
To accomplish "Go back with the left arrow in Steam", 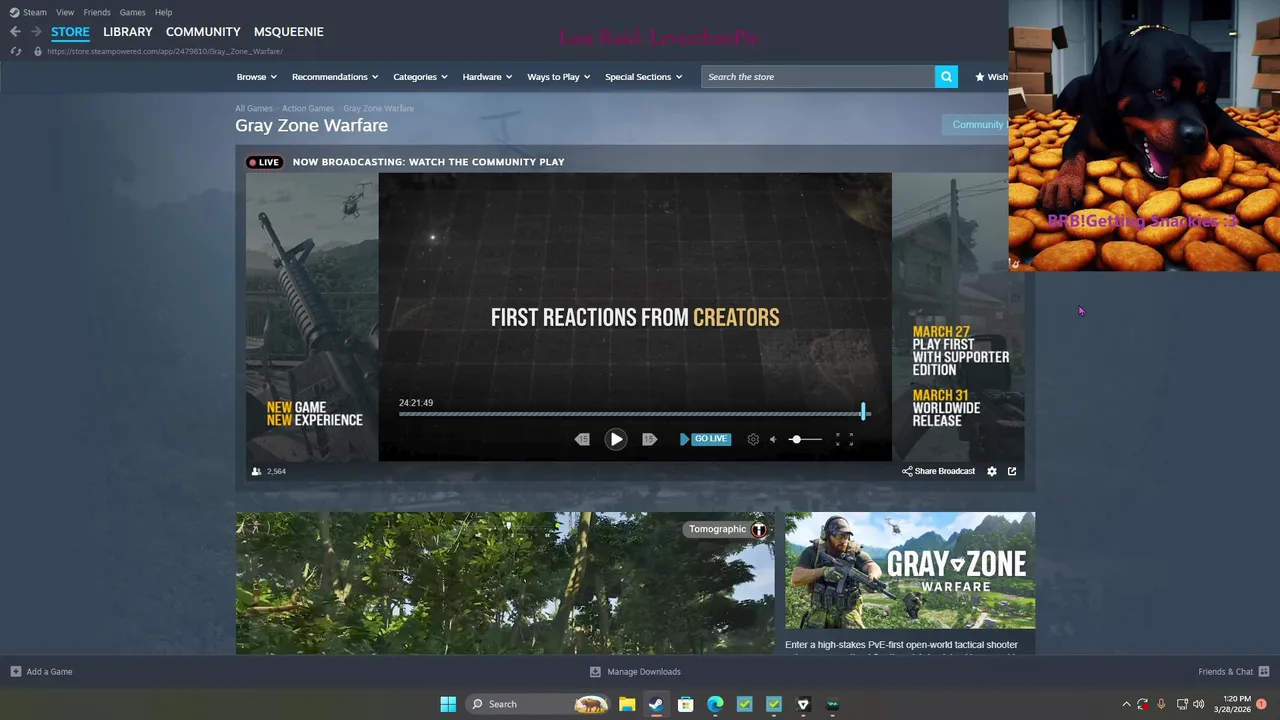I will click(x=15, y=32).
